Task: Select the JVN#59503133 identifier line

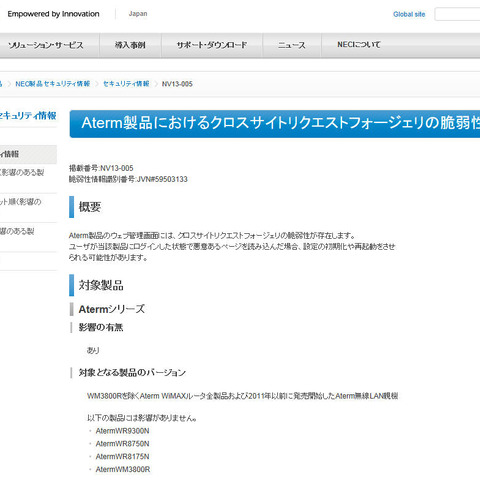Action: 128,179
